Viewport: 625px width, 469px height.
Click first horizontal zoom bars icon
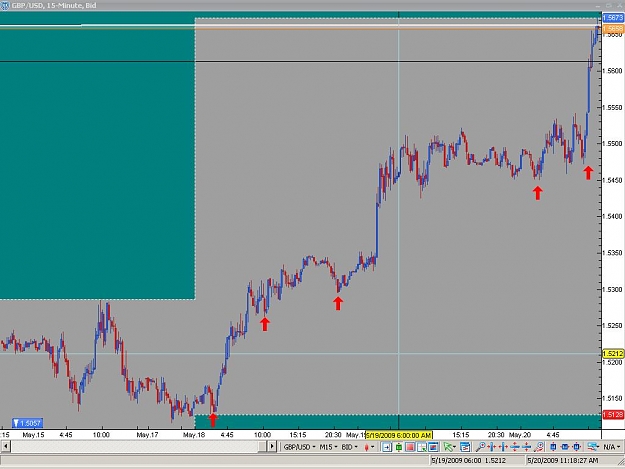point(492,447)
